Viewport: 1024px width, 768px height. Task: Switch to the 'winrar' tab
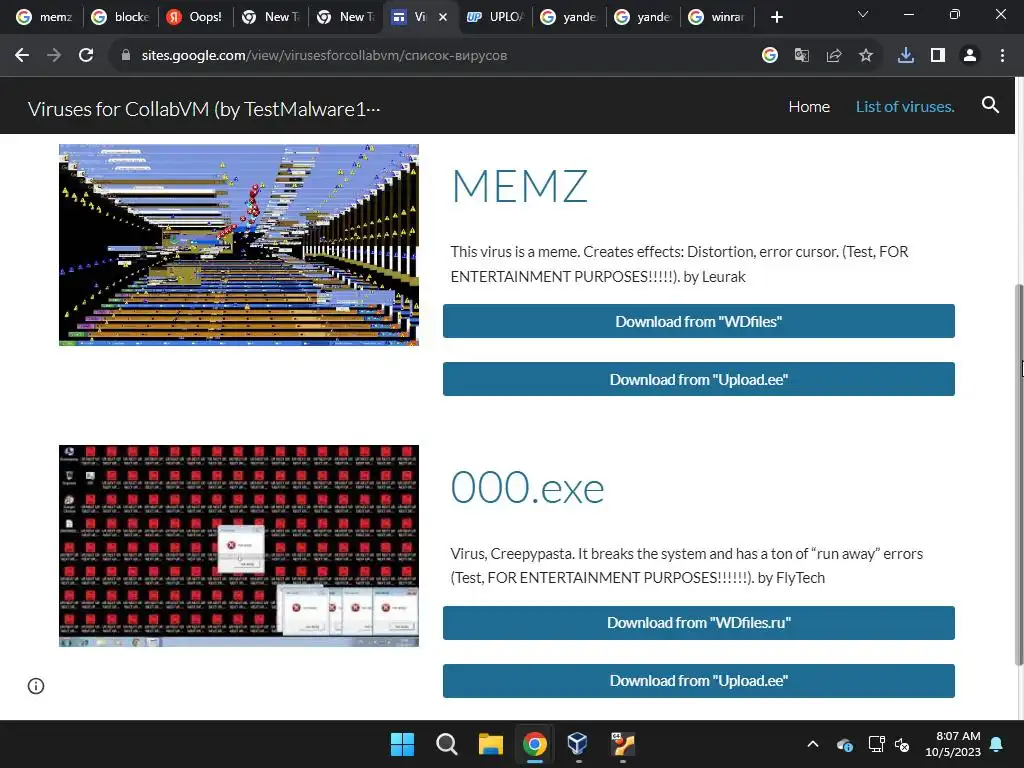[x=717, y=18]
